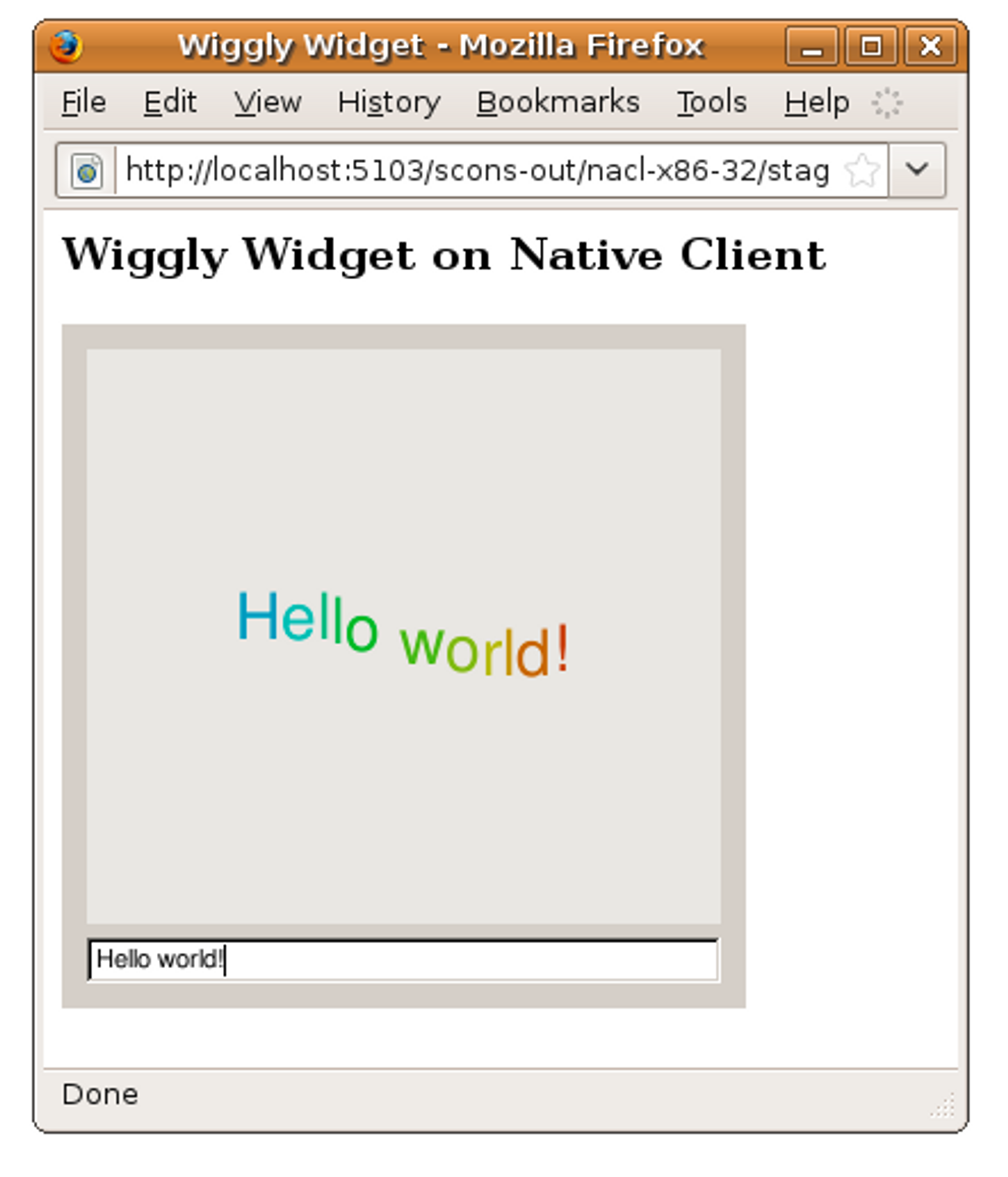Click the Hello world! text input box
1008x1177 pixels.
click(403, 960)
